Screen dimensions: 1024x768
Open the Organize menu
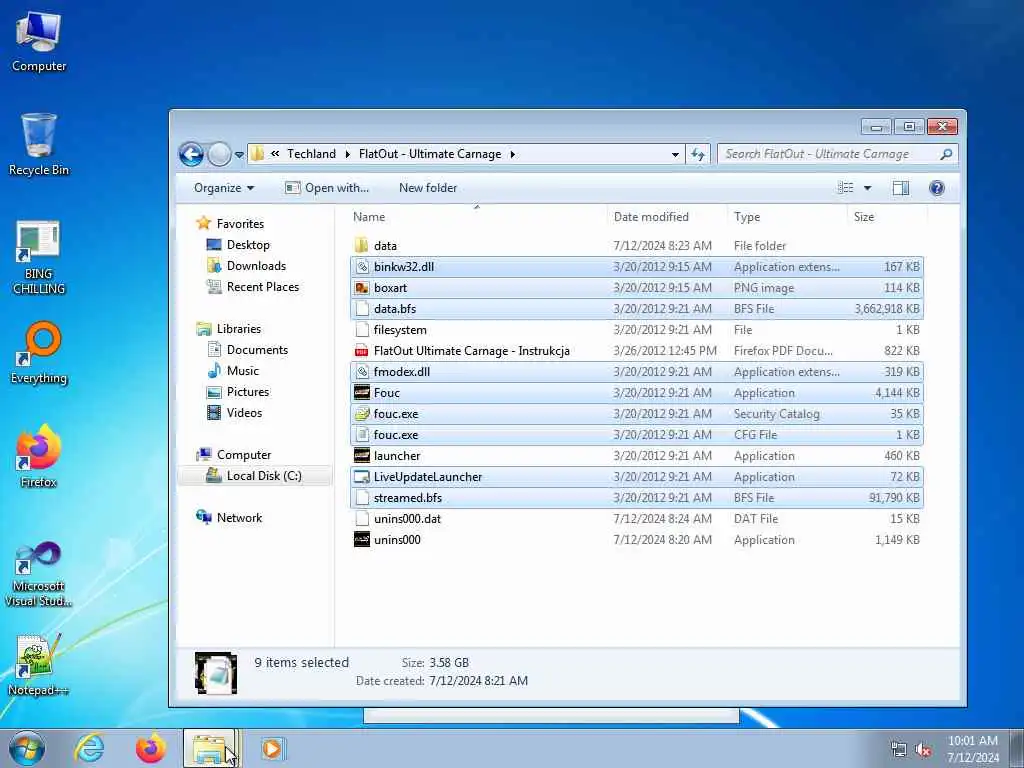223,188
